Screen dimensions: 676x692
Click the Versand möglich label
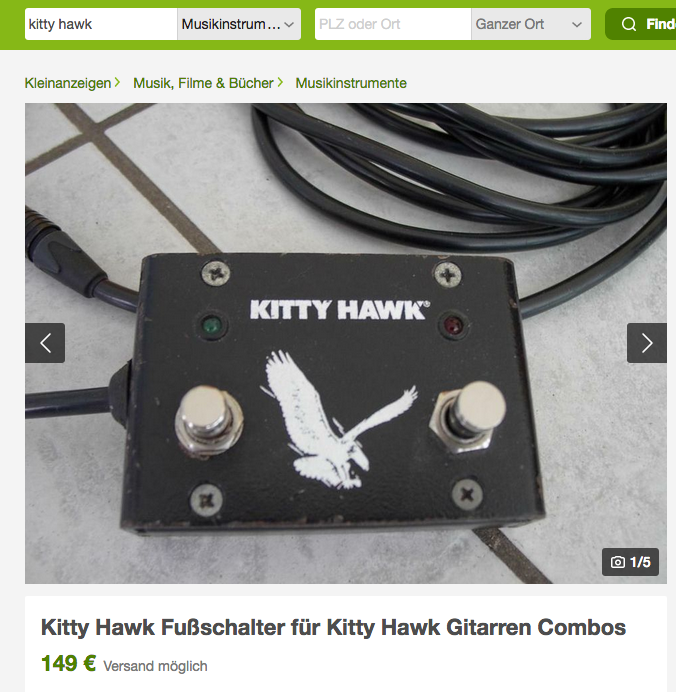tap(155, 666)
